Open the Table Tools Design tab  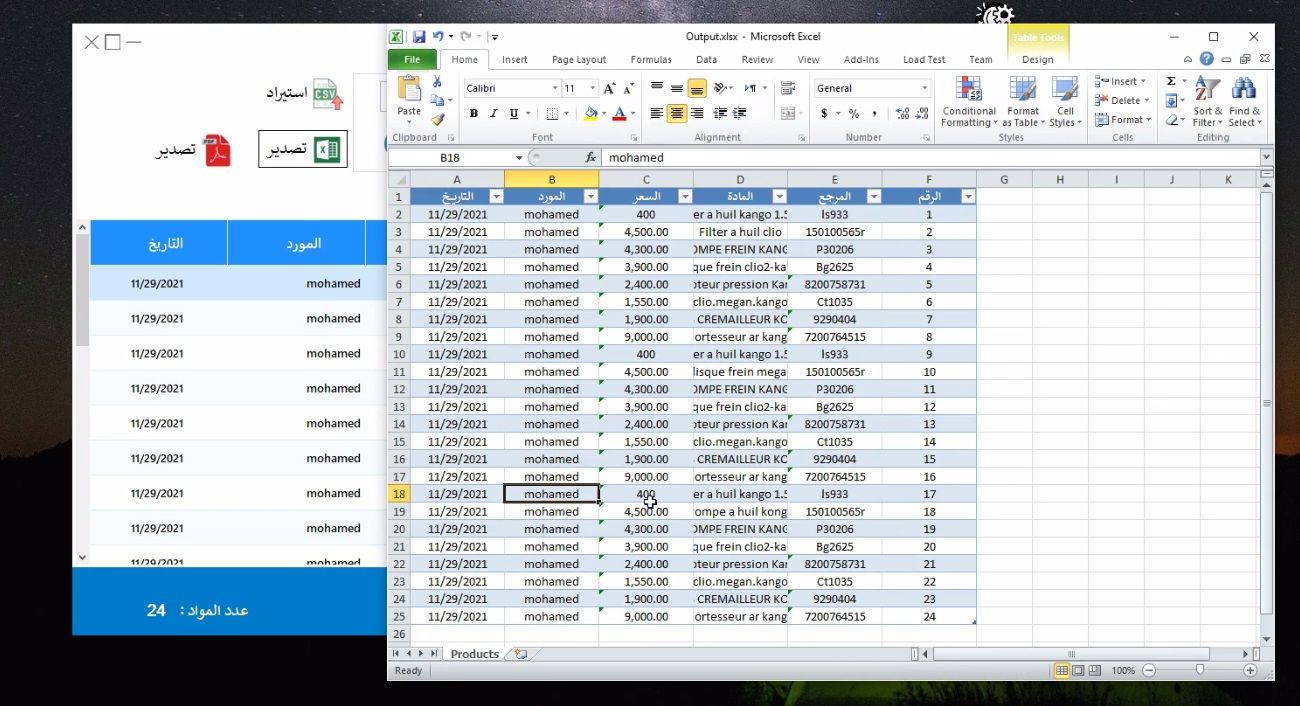[x=1037, y=59]
